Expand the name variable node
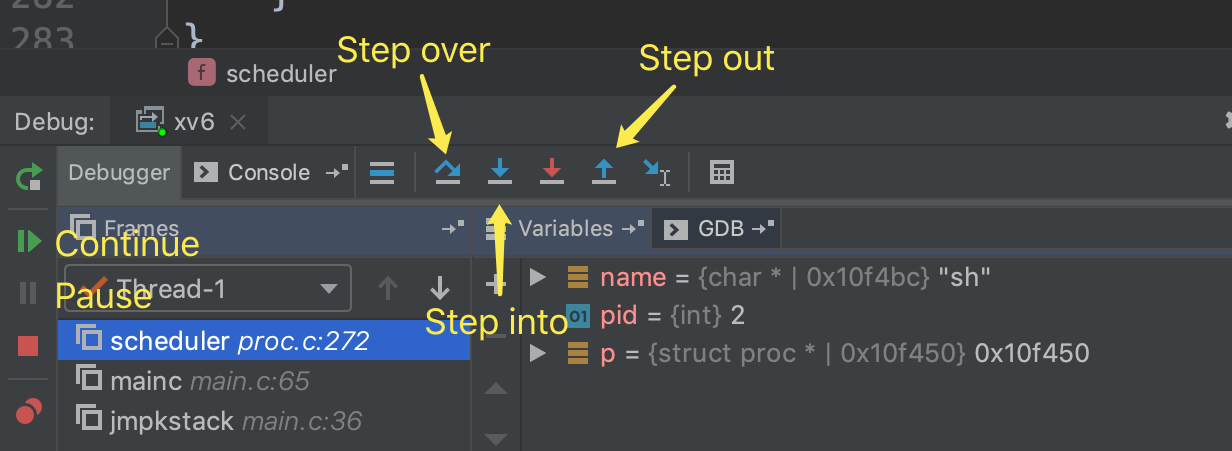This screenshot has height=451, width=1232. (537, 277)
